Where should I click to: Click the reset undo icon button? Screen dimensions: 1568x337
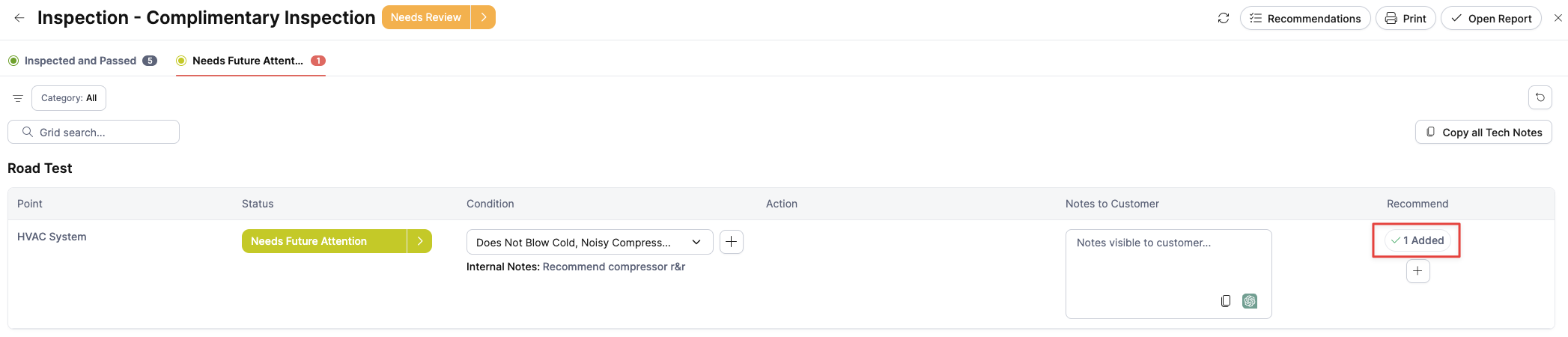tap(1540, 97)
